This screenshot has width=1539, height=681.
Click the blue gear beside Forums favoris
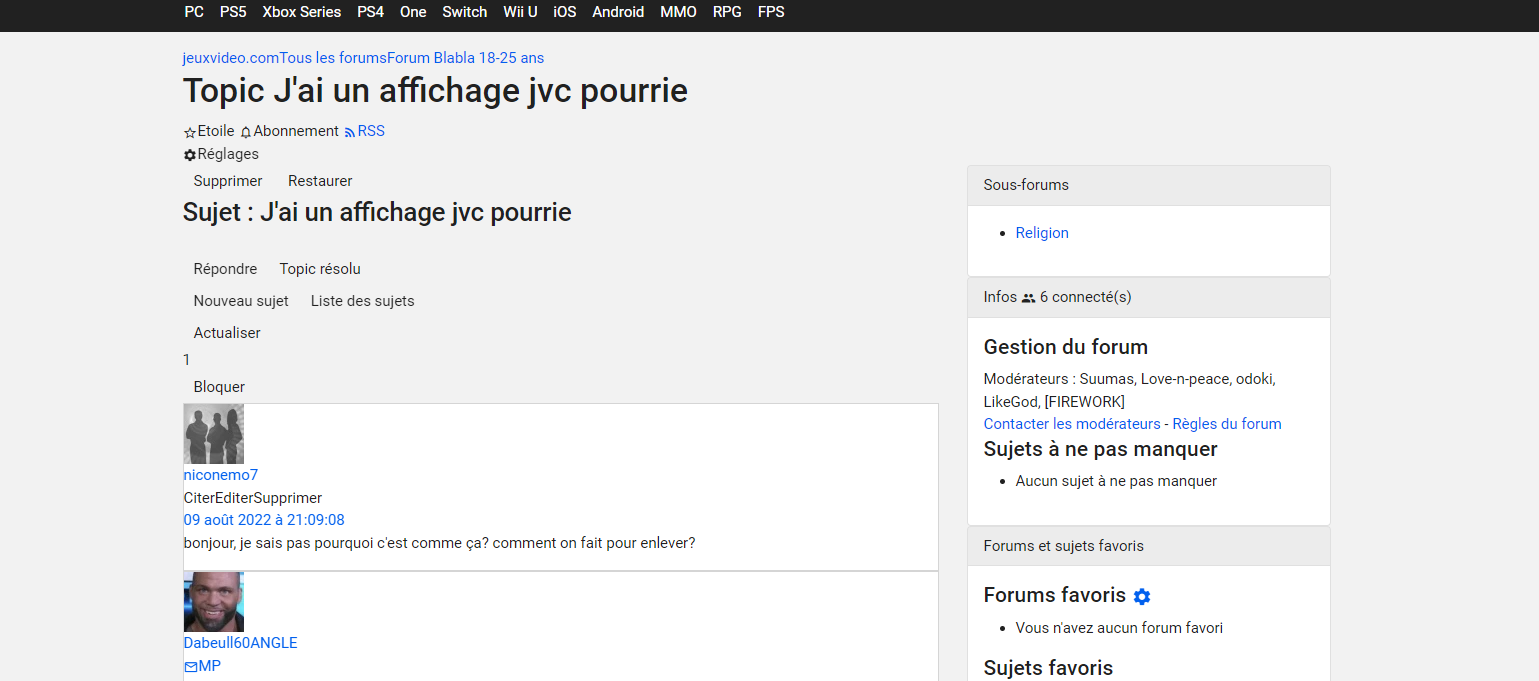coord(1142,596)
